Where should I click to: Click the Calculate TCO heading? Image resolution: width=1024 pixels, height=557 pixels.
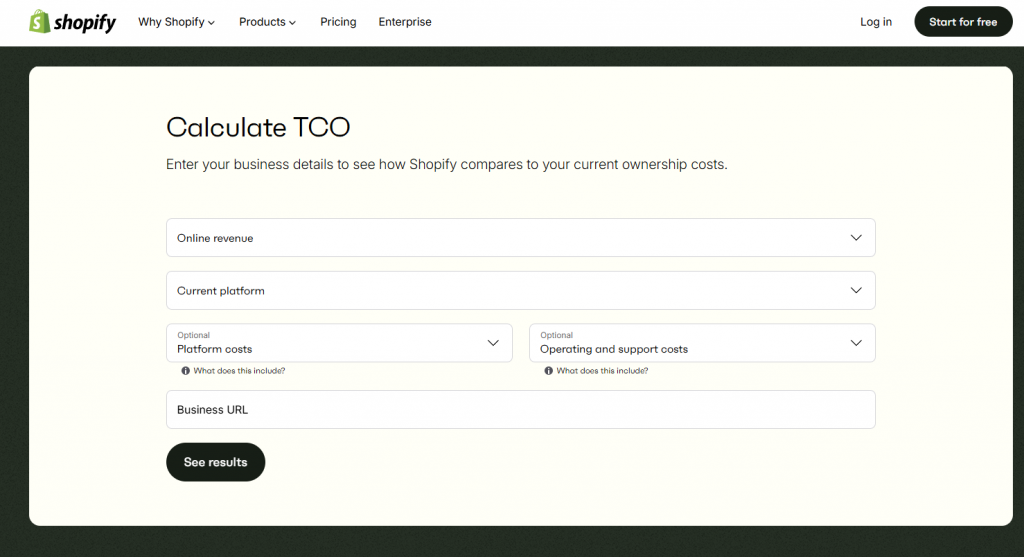point(258,127)
